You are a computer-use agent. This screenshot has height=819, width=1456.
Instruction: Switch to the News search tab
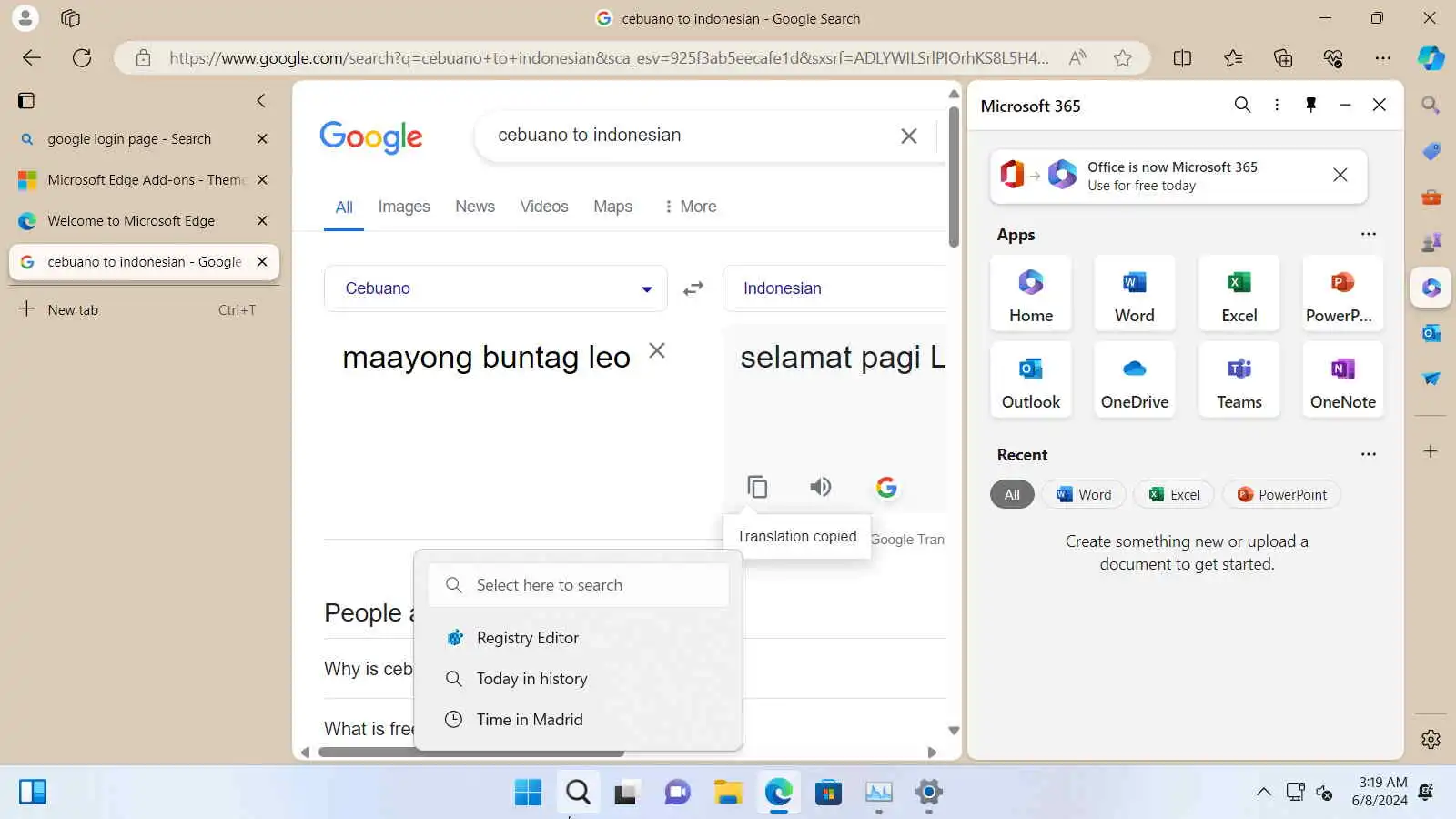(475, 207)
